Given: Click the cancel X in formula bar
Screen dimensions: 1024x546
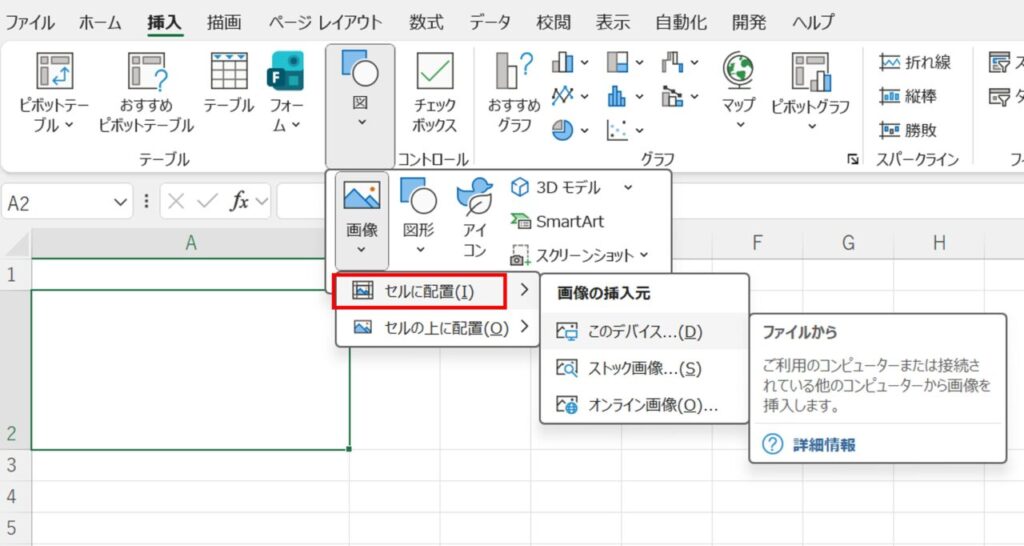Looking at the screenshot, I should 176,202.
